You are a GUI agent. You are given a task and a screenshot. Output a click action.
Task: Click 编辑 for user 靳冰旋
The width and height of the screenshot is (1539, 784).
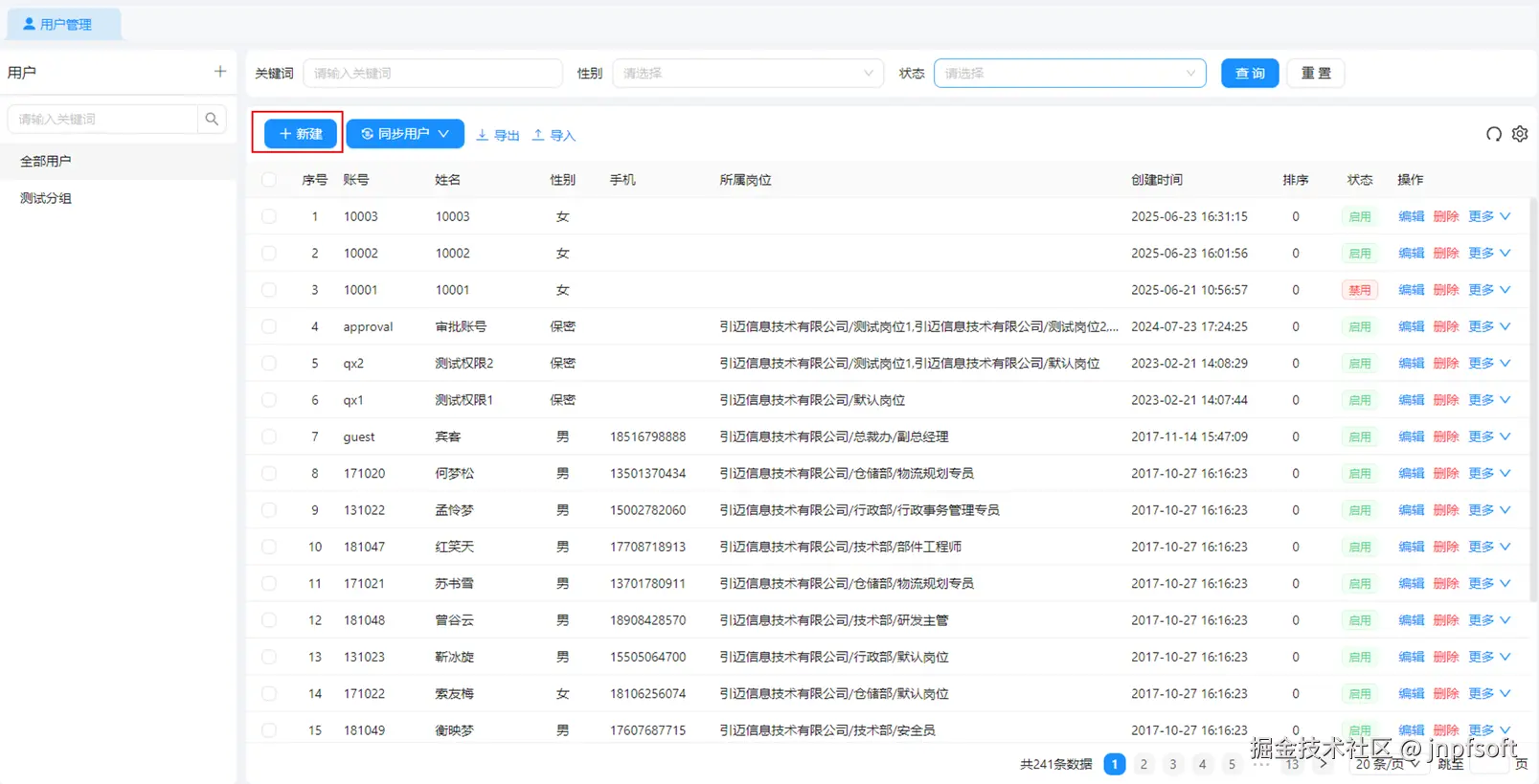coord(1411,657)
